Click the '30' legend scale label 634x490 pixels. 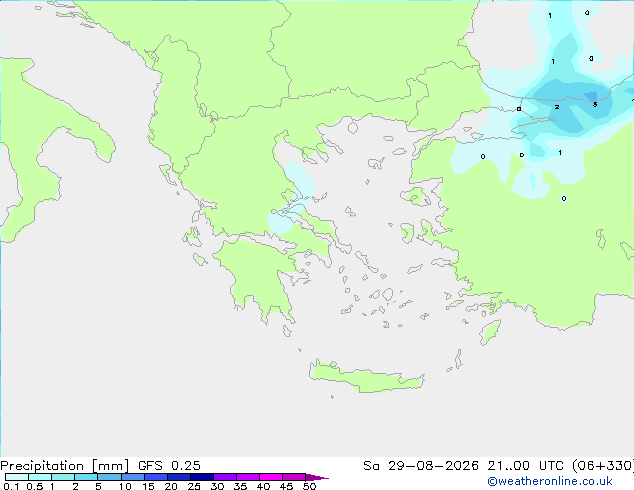coord(217,486)
